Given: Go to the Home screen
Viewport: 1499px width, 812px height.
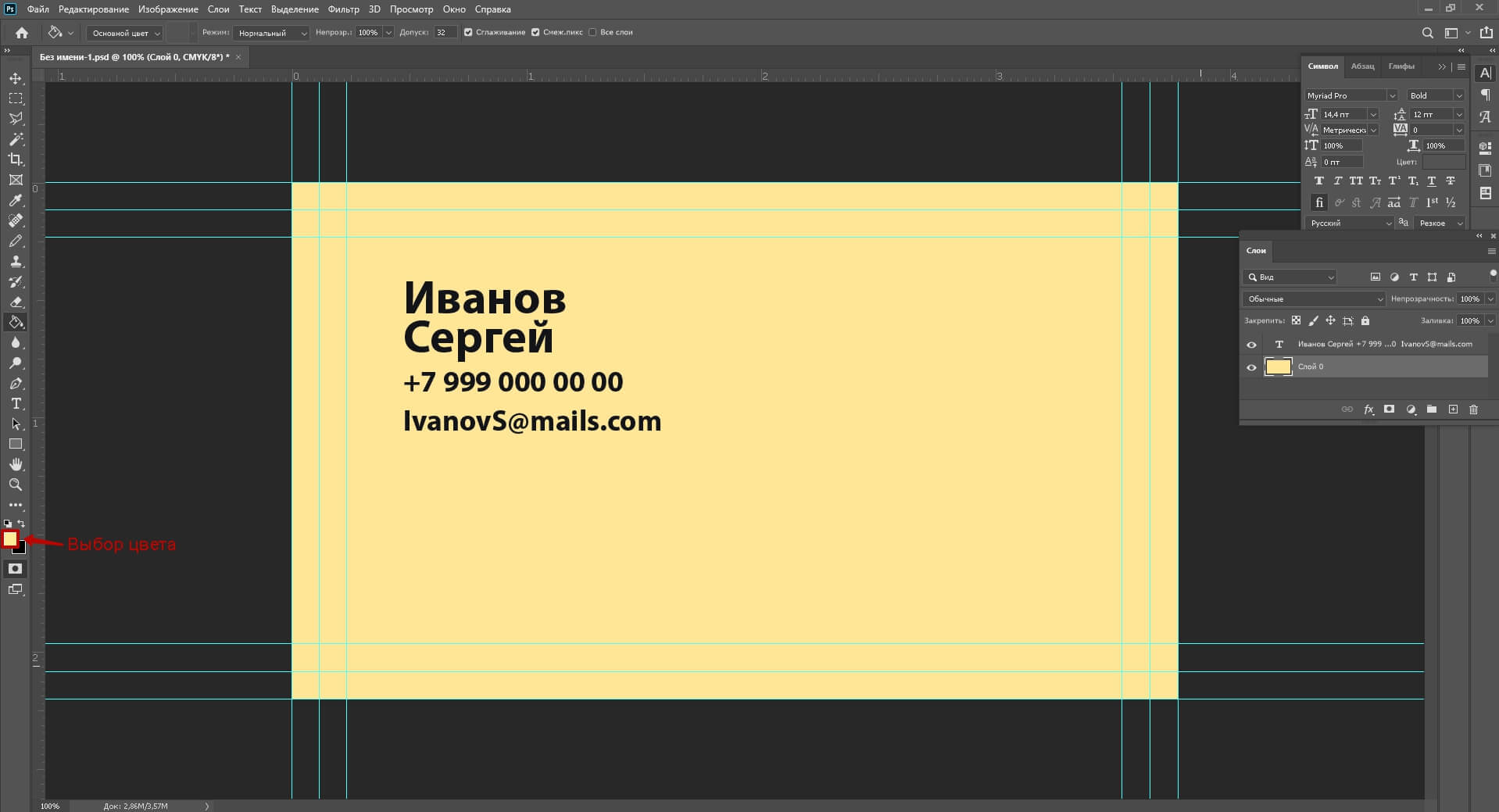Looking at the screenshot, I should (22, 33).
